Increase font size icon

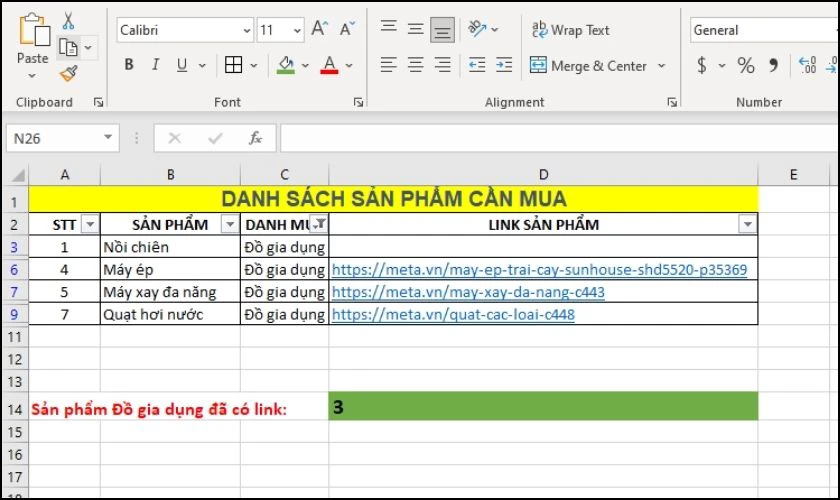coord(320,29)
